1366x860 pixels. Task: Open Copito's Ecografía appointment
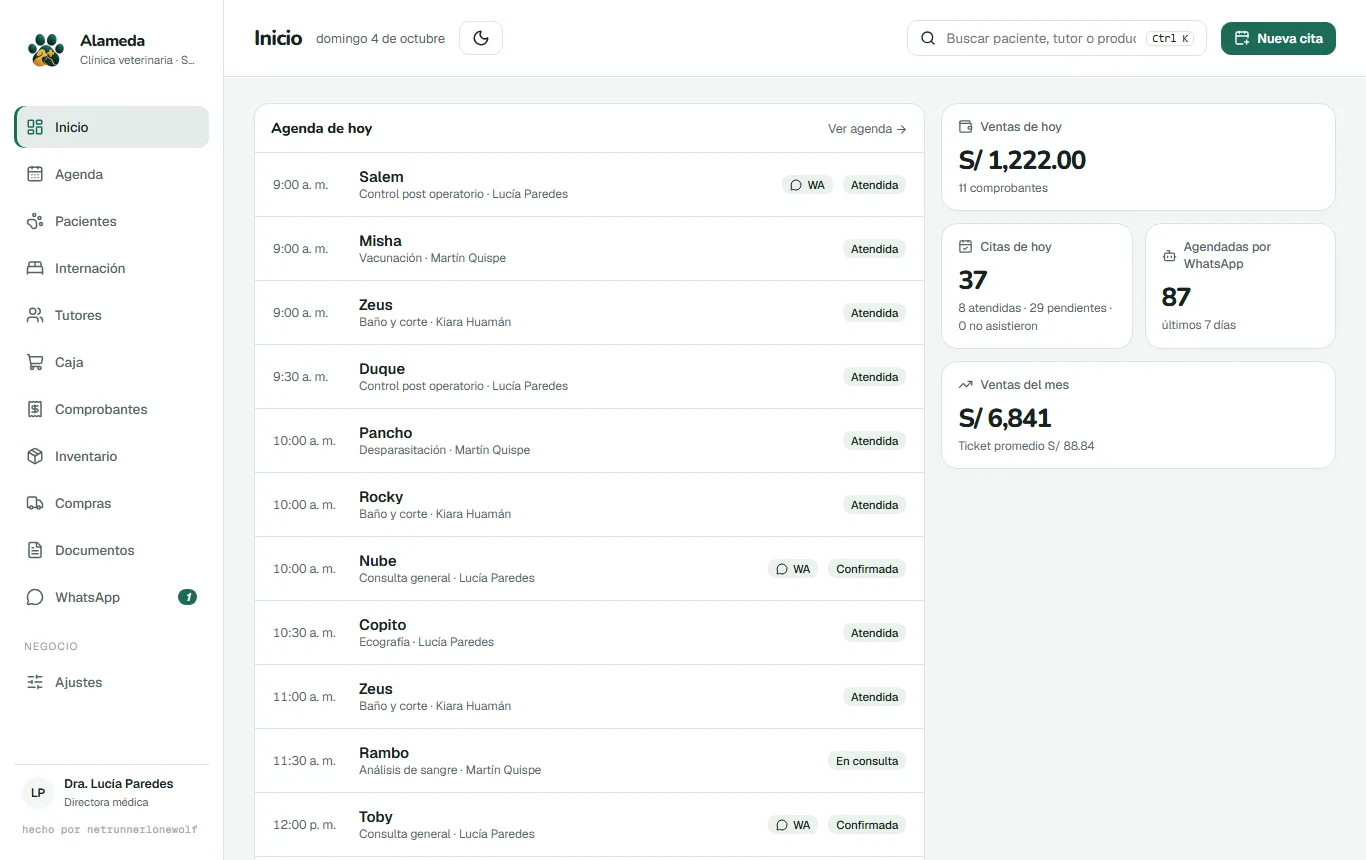click(x=589, y=633)
